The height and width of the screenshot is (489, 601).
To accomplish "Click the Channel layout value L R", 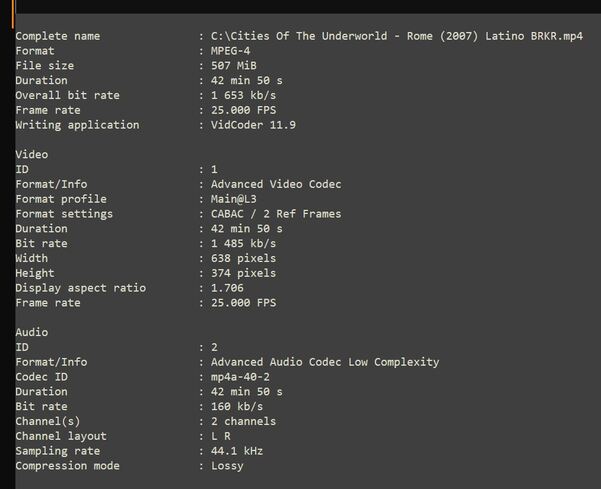I will click(x=222, y=436).
